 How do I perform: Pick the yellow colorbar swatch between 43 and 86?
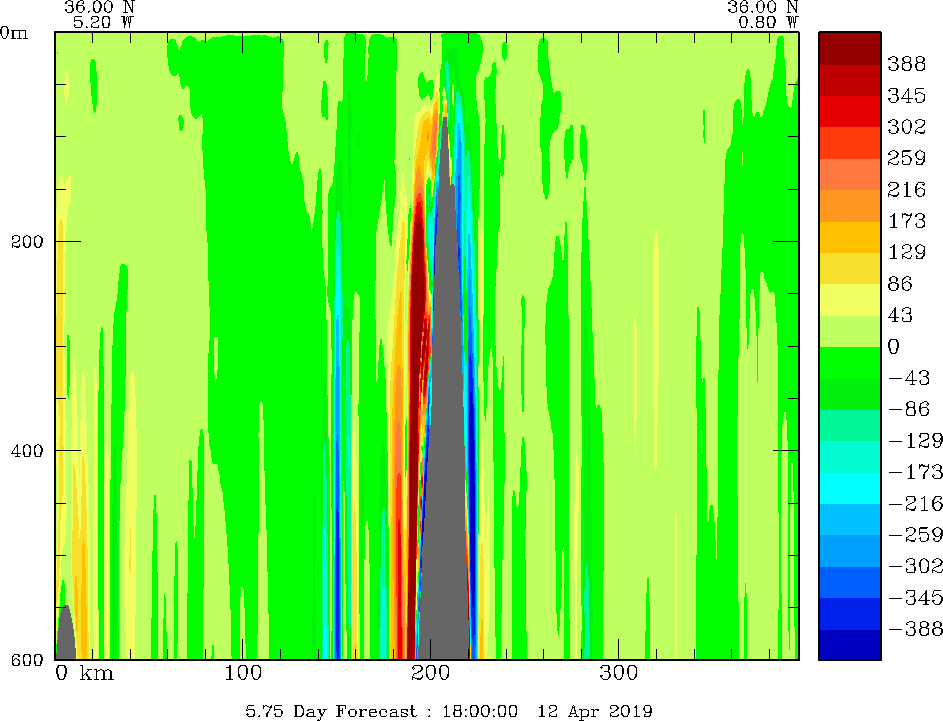(850, 300)
